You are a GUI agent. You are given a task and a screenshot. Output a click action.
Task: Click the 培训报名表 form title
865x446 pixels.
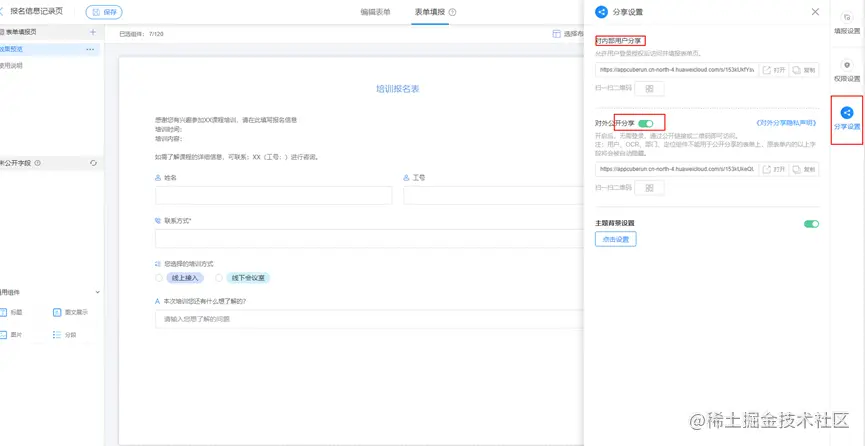point(397,89)
